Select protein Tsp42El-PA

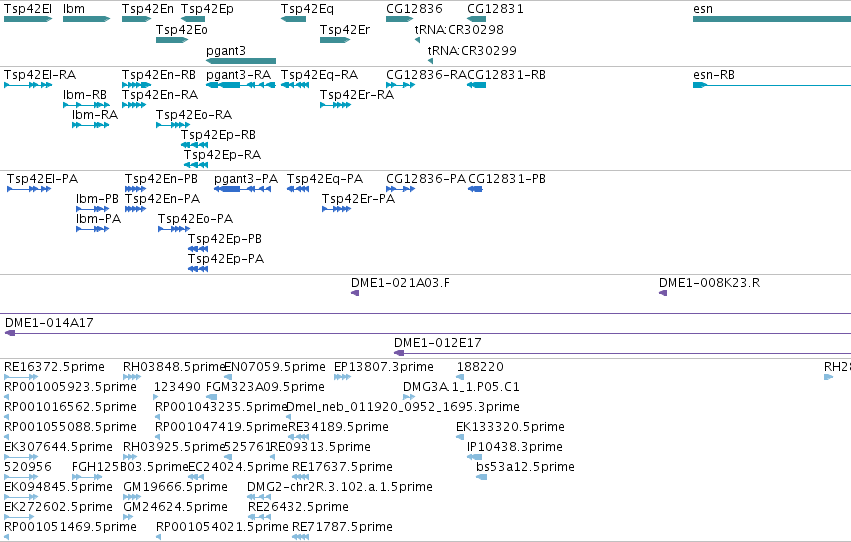point(29,189)
